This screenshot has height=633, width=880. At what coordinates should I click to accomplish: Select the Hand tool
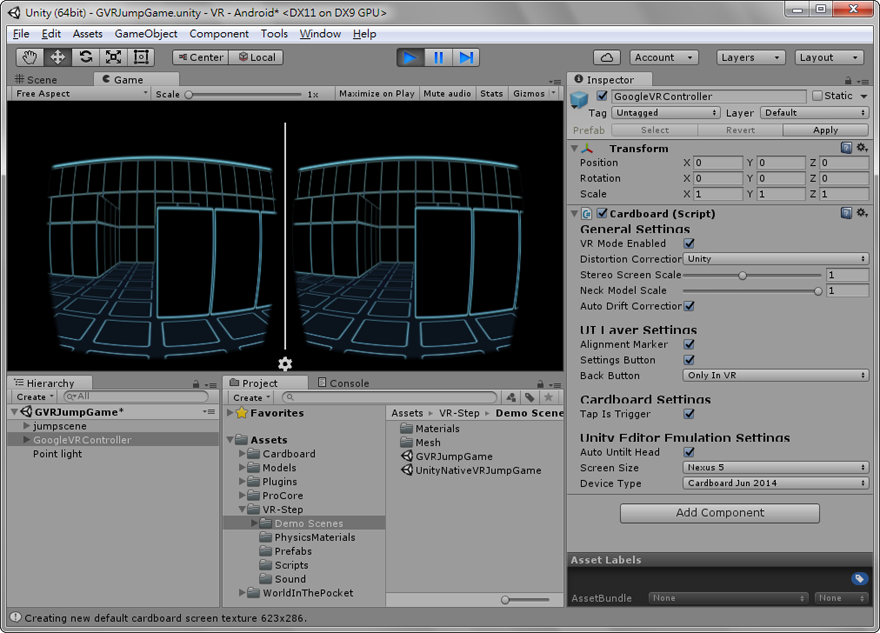tap(29, 57)
